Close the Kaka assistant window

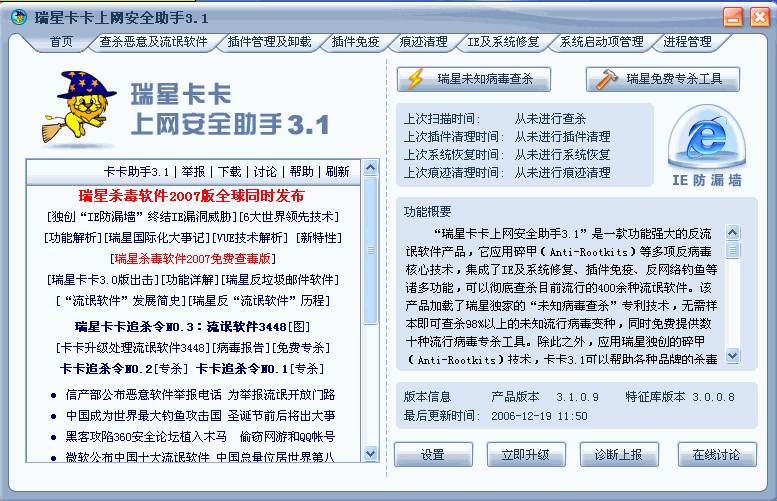(759, 17)
